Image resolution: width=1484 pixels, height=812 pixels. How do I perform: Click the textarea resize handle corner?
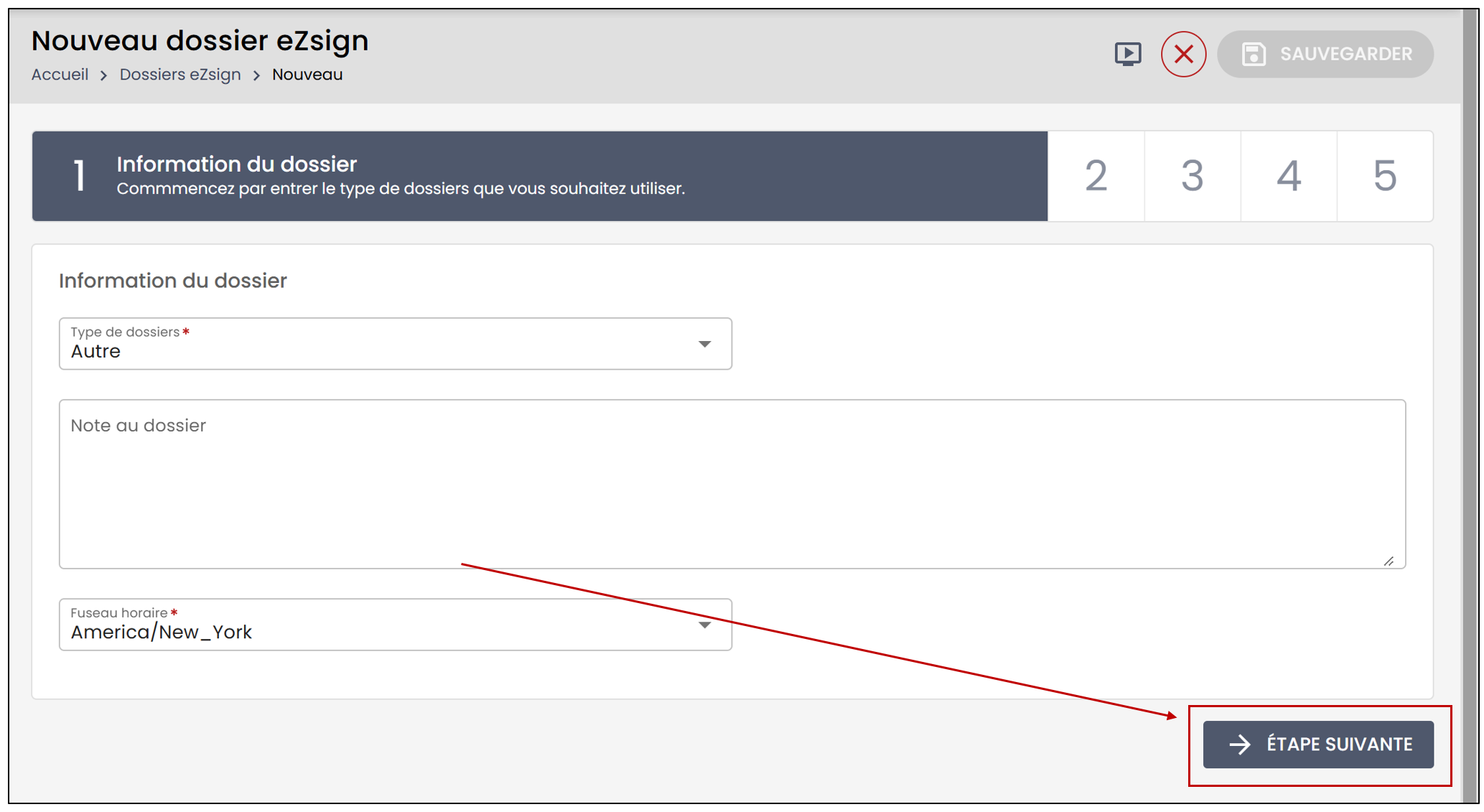1389,561
